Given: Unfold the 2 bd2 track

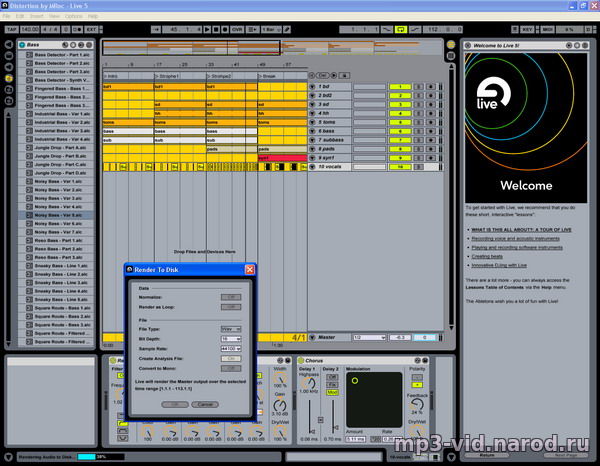Looking at the screenshot, I should [312, 96].
